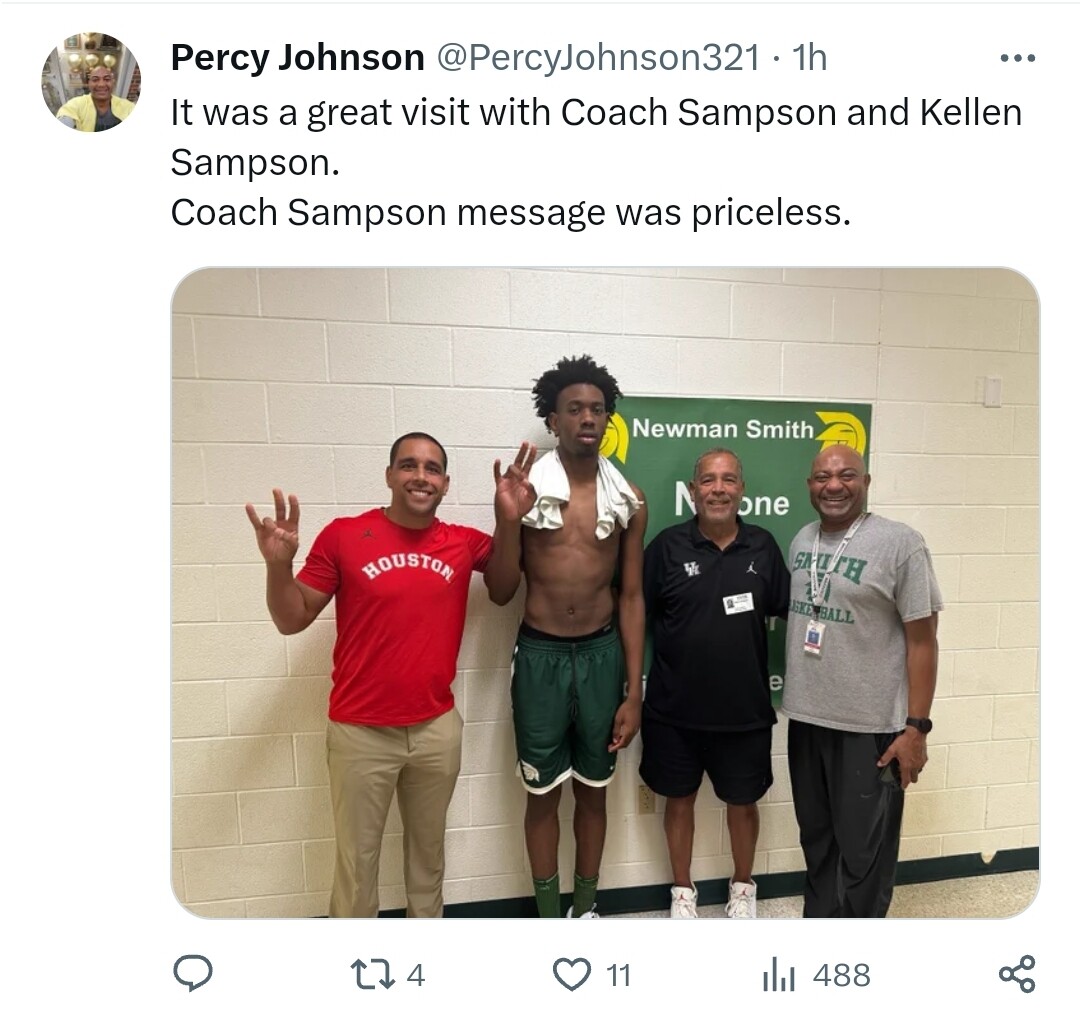This screenshot has height=1023, width=1080.
Task: Click the 488 views count
Action: coord(842,975)
